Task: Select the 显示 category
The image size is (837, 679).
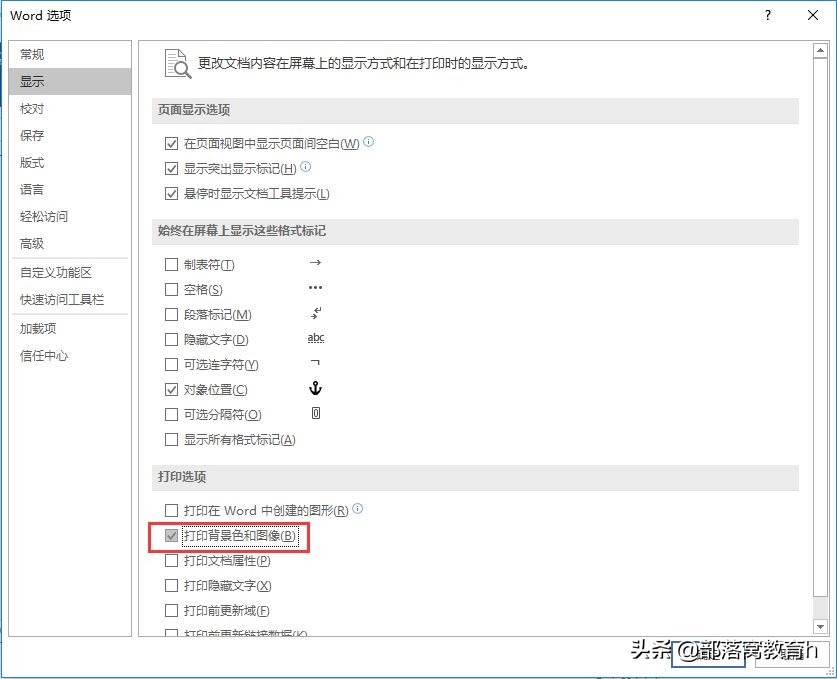Action: (70, 82)
